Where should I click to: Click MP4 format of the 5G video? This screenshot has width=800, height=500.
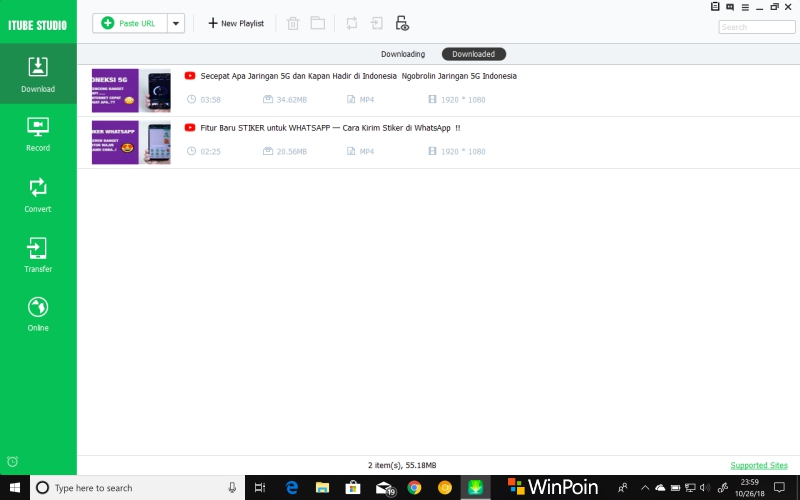tap(366, 99)
